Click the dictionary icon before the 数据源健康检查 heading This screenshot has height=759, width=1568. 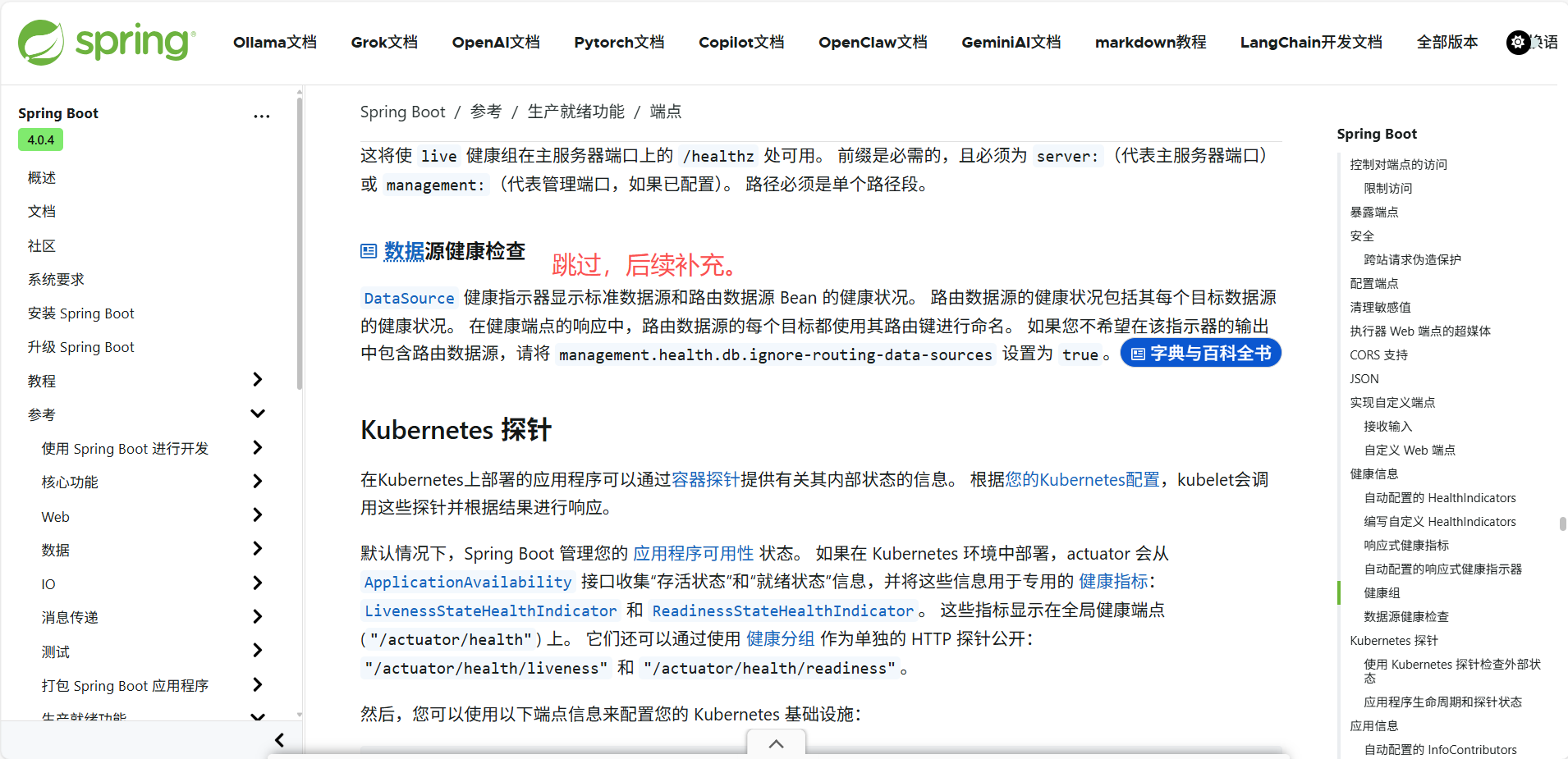tap(369, 251)
